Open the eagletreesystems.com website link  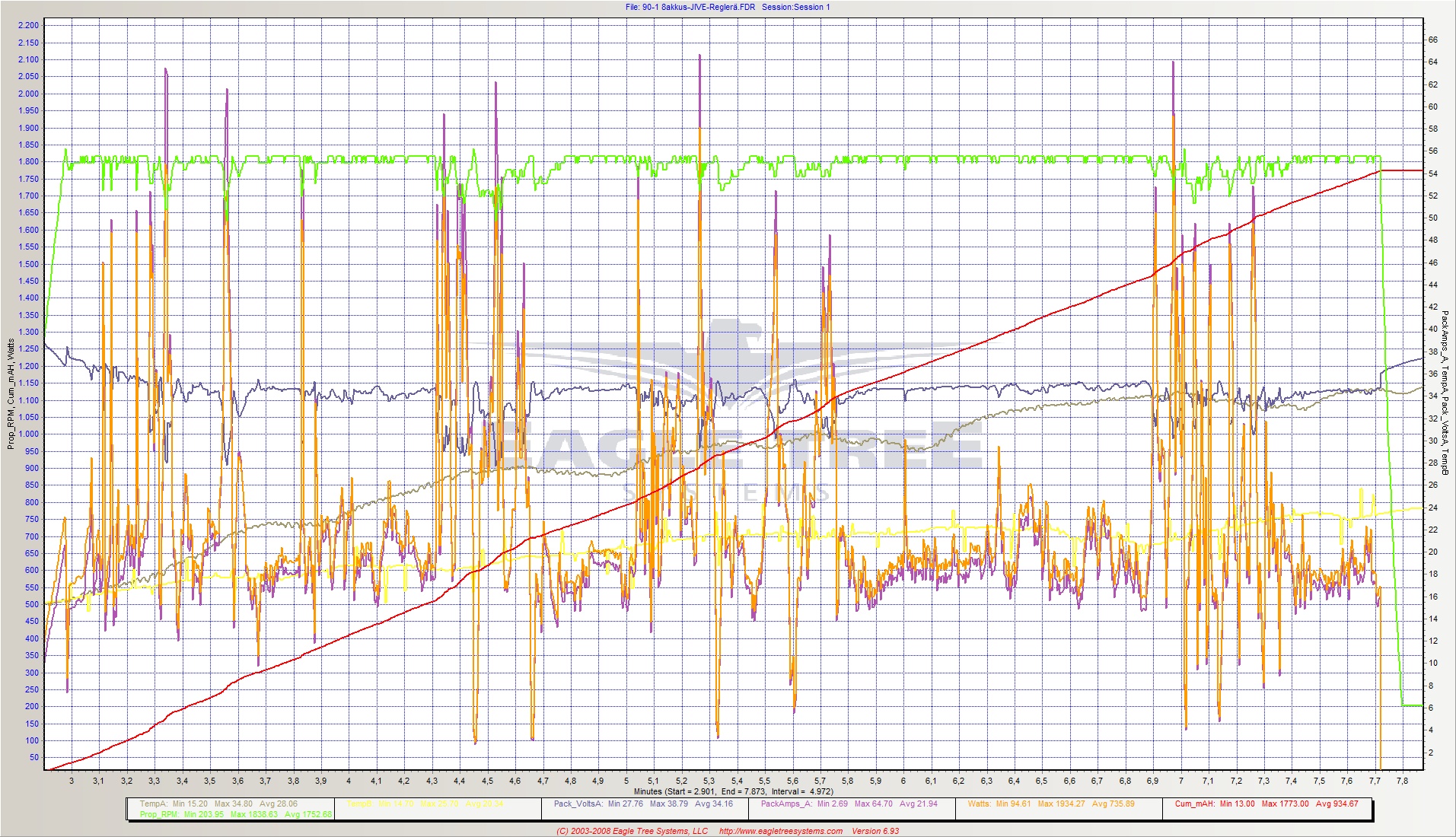pos(780,831)
